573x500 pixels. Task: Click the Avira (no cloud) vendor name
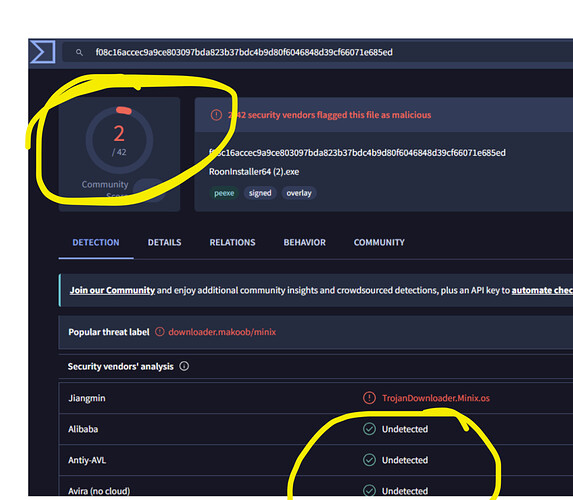[x=99, y=491]
